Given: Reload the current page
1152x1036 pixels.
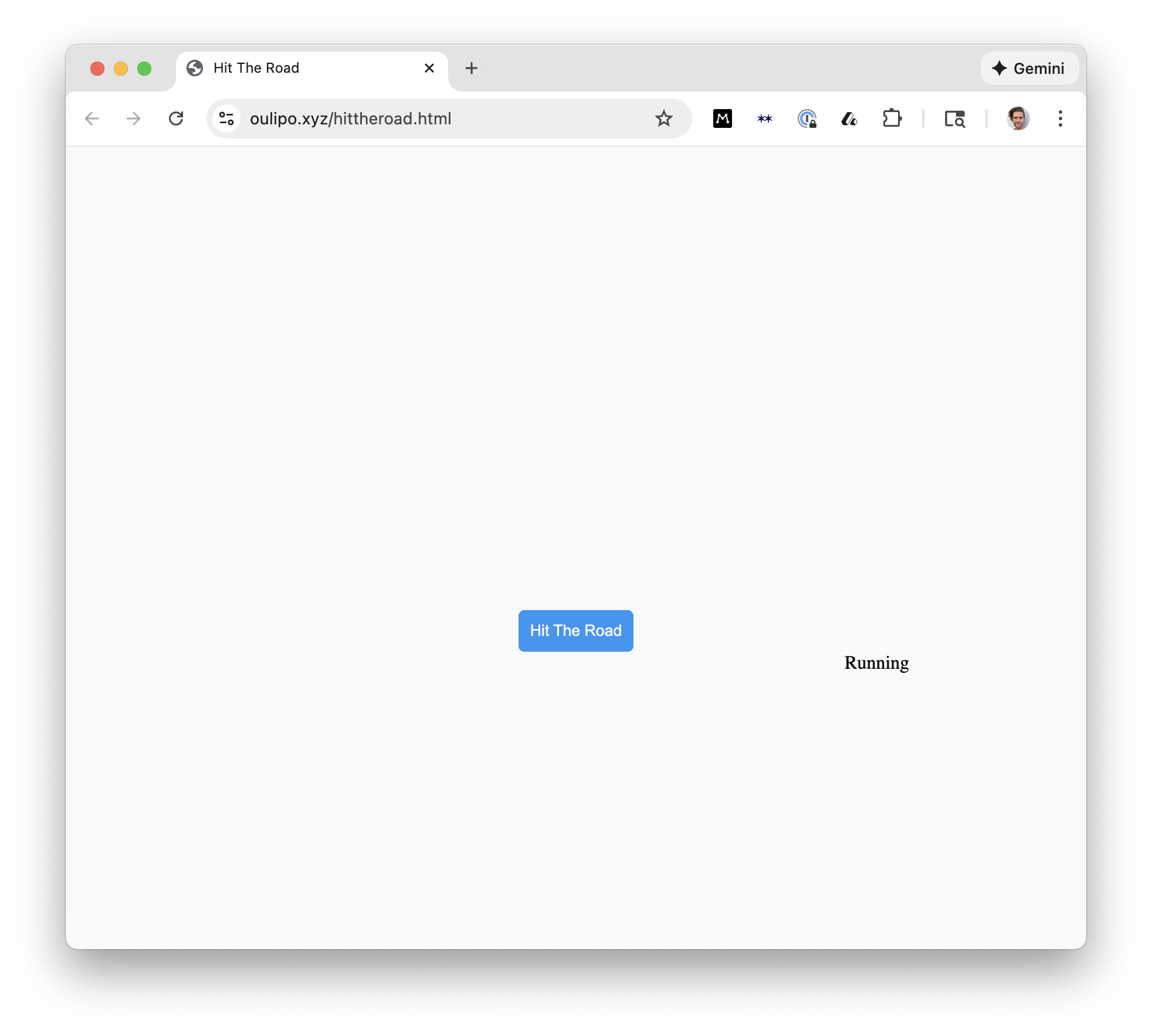Looking at the screenshot, I should point(176,119).
